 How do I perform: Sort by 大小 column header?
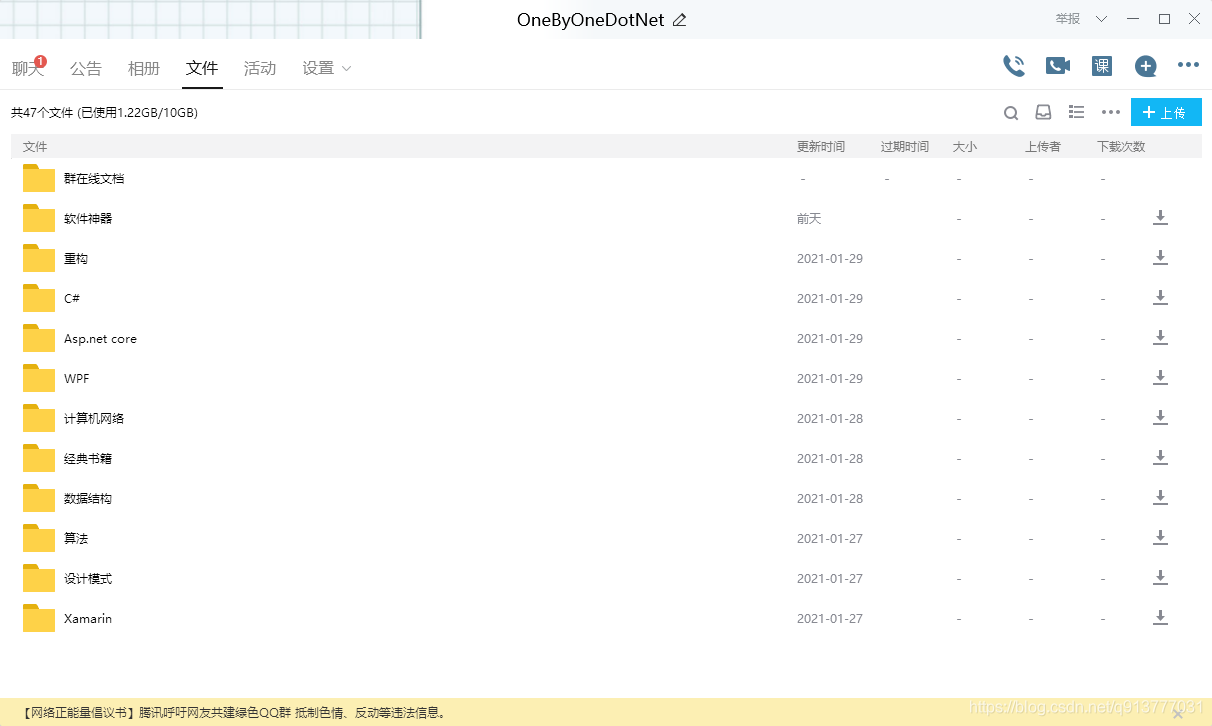point(965,146)
